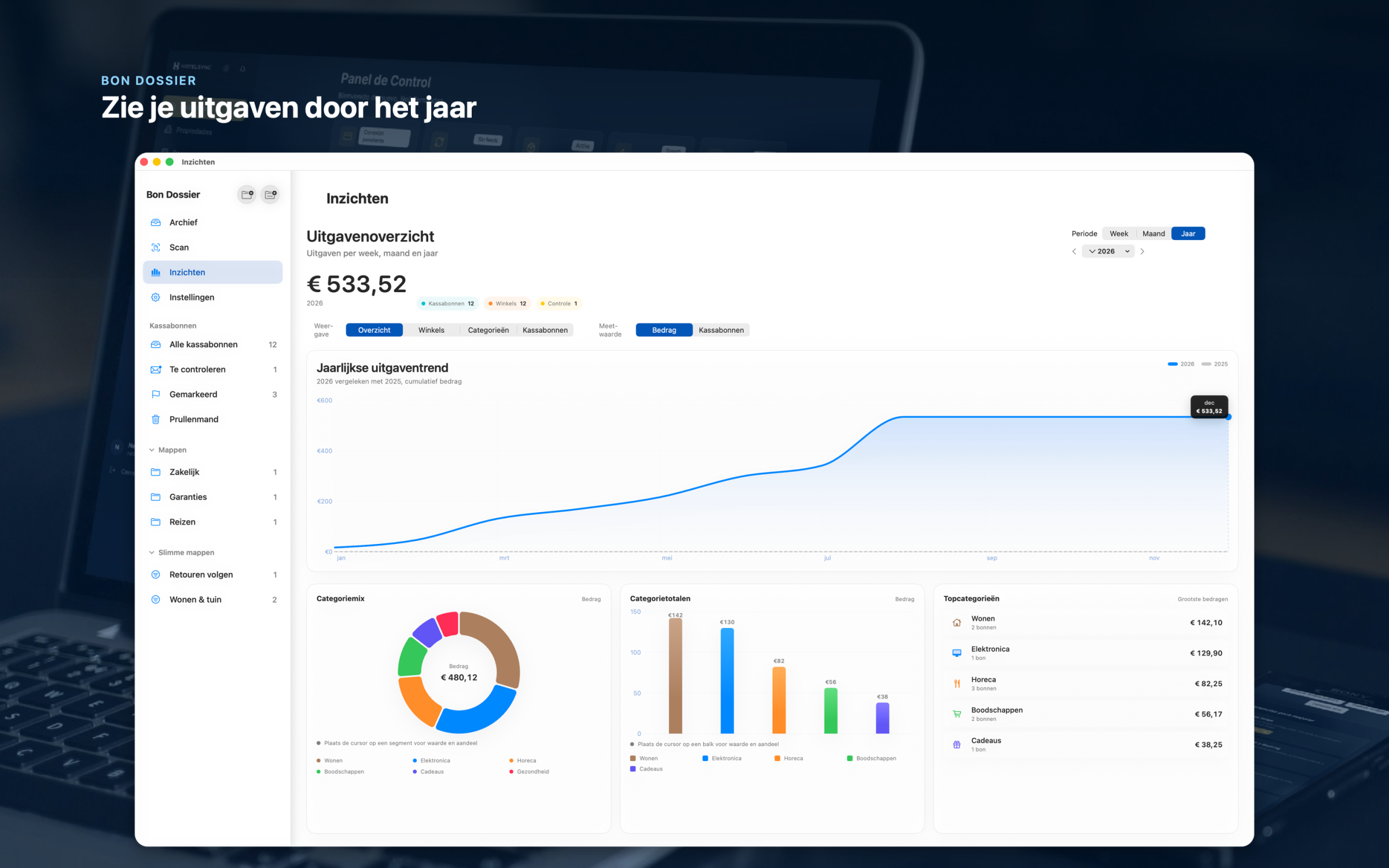Click the new folder icon beside Bon Dossier
1389x868 pixels.
[247, 194]
